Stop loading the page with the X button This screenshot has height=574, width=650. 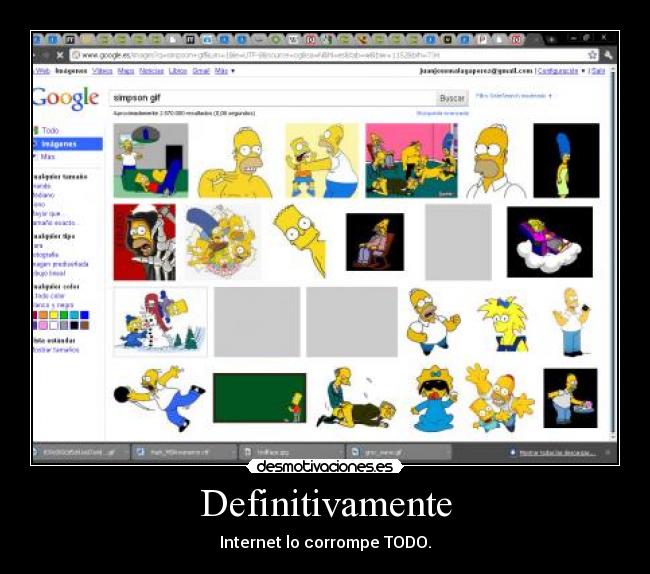coord(60,55)
